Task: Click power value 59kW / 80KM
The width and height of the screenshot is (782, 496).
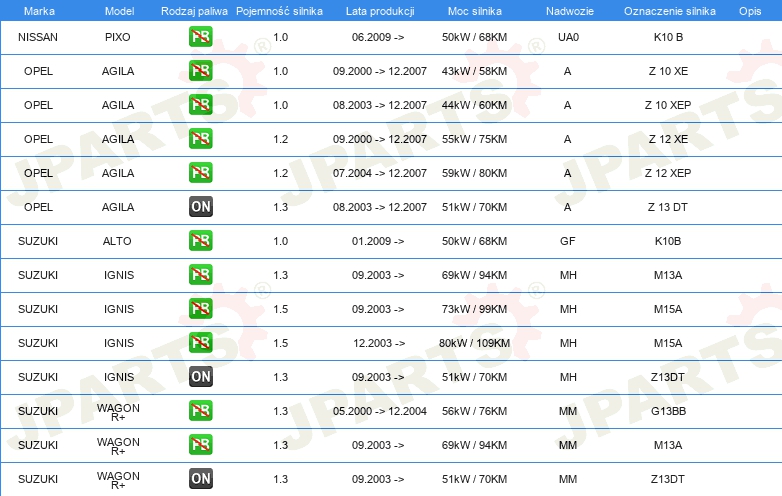Action: tap(474, 172)
